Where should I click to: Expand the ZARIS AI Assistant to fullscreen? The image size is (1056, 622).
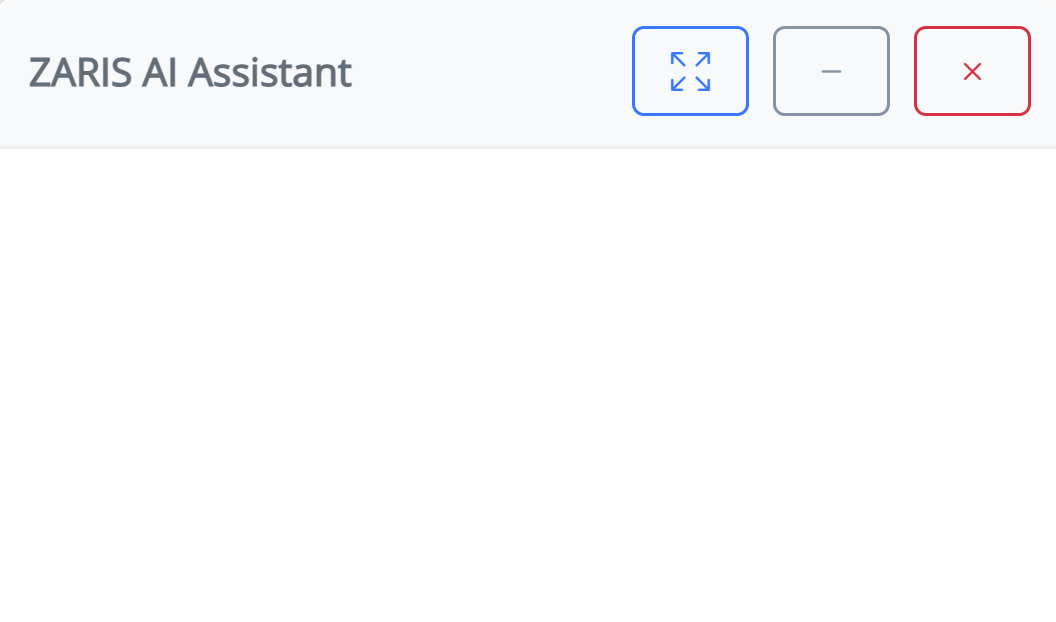pyautogui.click(x=690, y=71)
